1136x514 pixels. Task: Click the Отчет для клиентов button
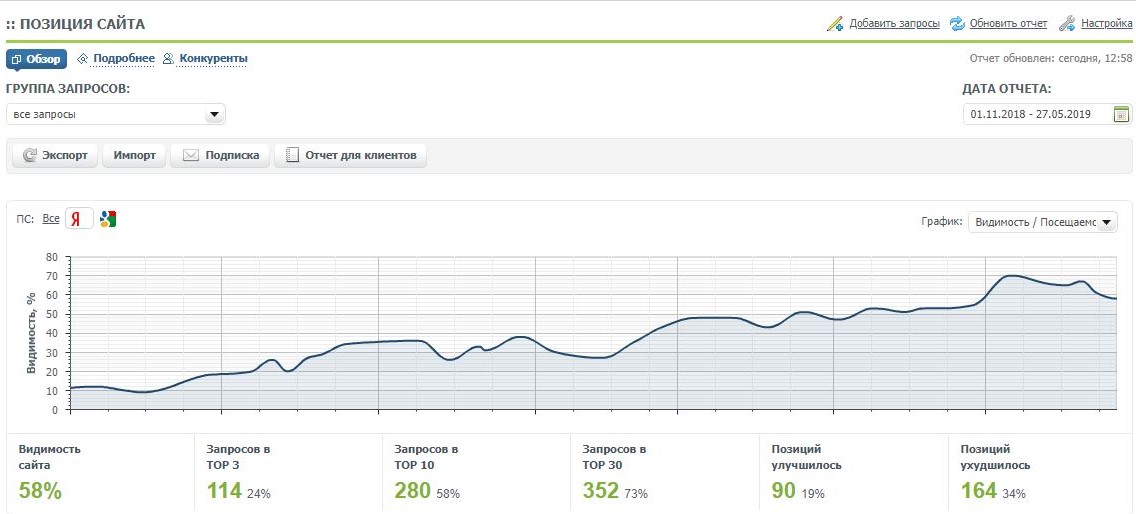351,155
